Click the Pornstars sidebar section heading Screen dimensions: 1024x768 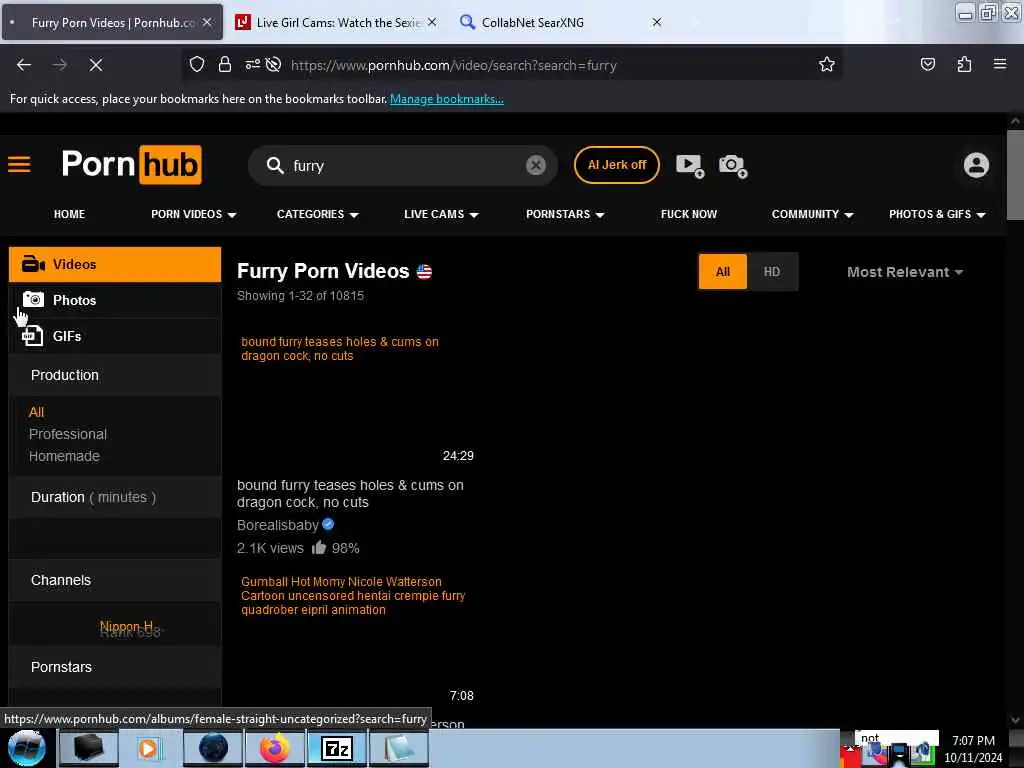61,667
